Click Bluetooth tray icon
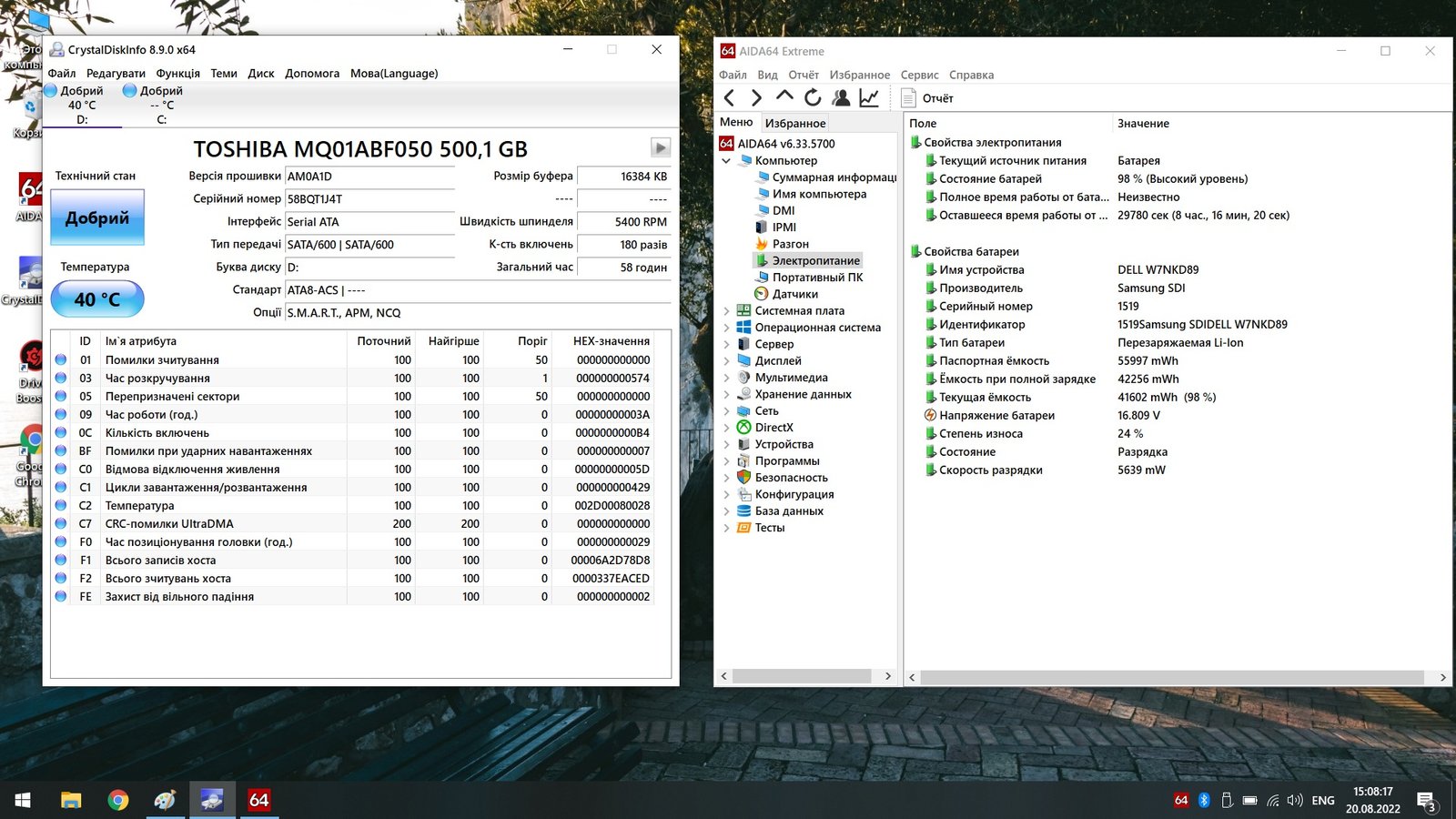1456x819 pixels. (x=1204, y=800)
